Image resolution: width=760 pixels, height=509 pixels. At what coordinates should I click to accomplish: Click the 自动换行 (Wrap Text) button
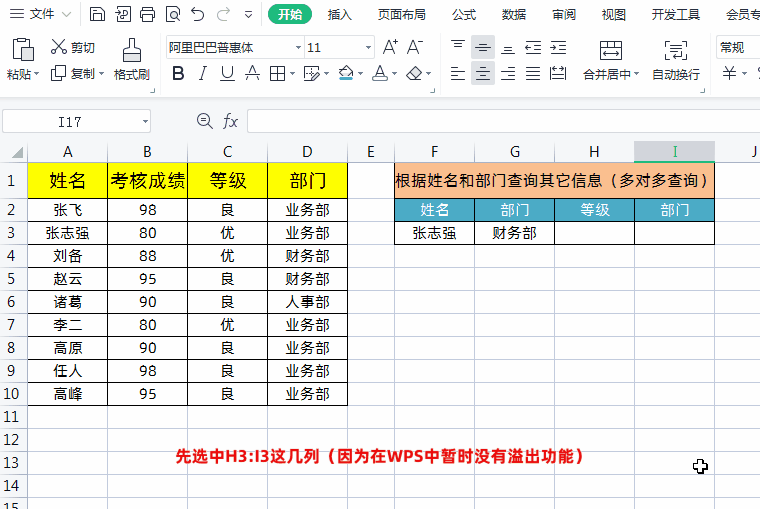[676, 59]
